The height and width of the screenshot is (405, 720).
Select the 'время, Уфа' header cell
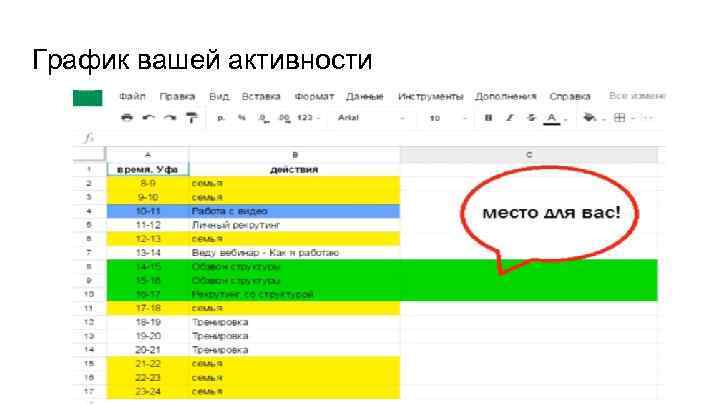coord(148,169)
